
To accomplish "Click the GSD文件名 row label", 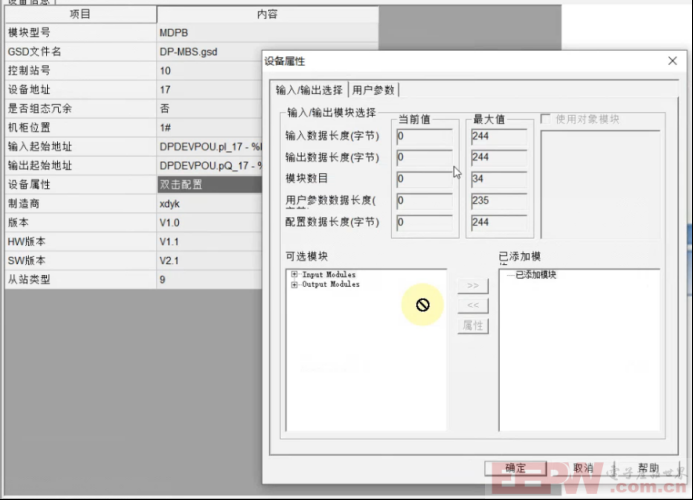I will 80,52.
